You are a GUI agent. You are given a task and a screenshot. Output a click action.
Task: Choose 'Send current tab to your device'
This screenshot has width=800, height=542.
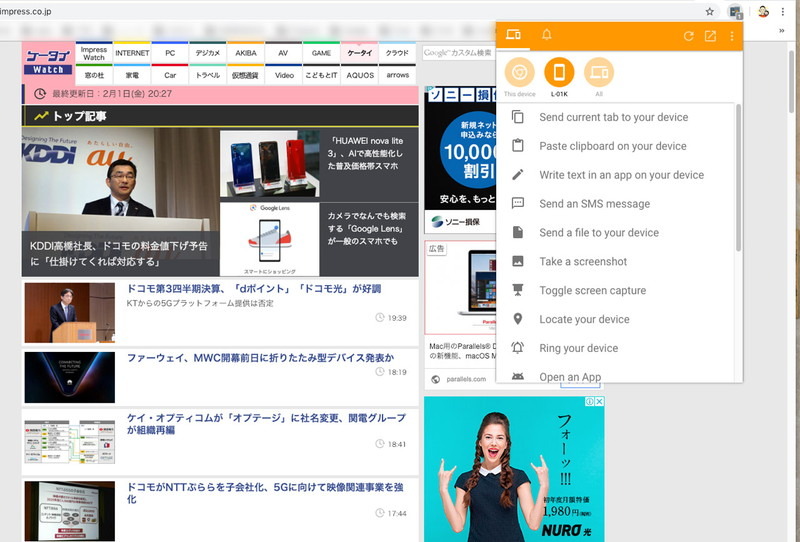click(614, 117)
